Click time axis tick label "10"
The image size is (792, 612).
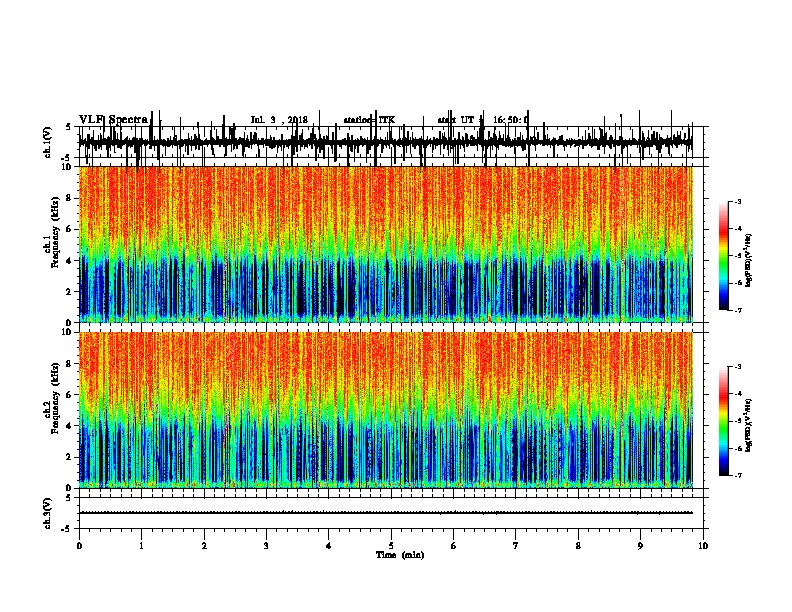point(703,546)
